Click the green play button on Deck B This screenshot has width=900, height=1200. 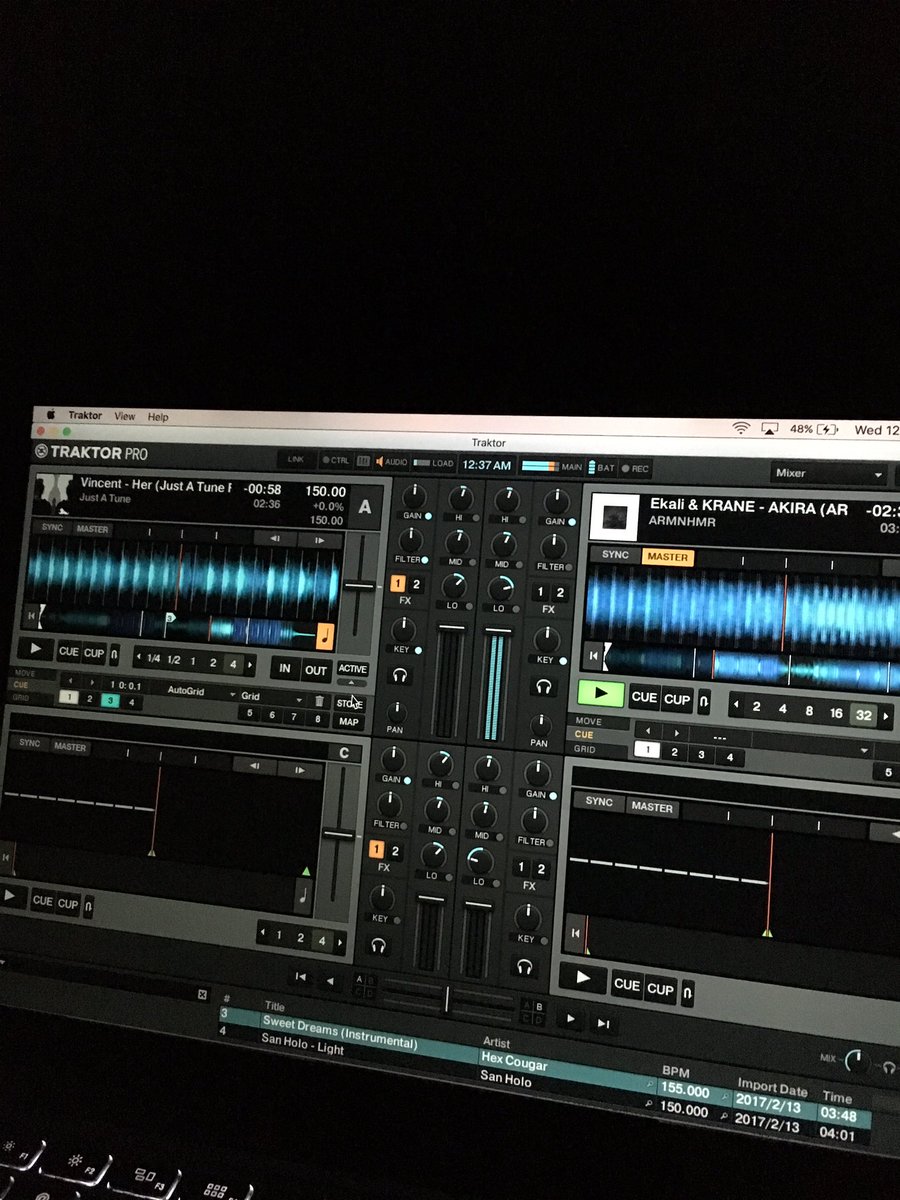601,693
